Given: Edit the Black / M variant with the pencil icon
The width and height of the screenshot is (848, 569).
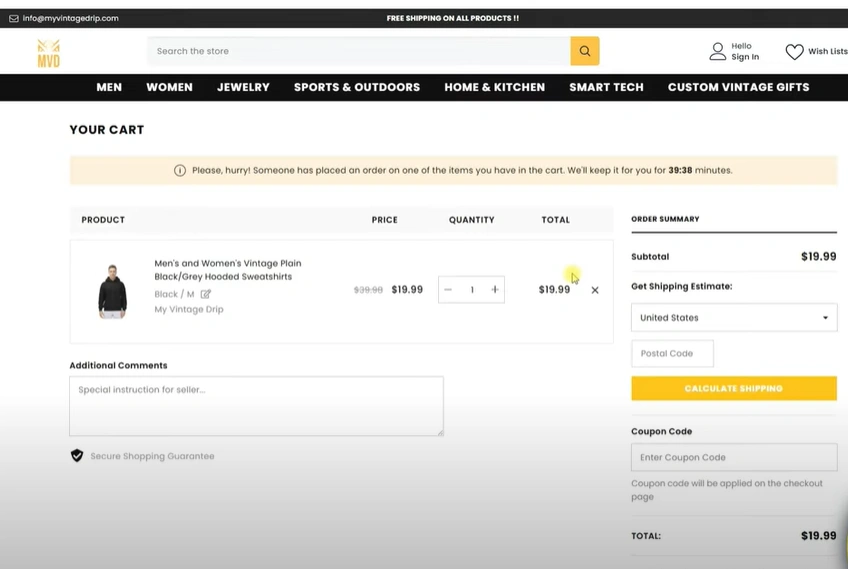Looking at the screenshot, I should [x=206, y=294].
